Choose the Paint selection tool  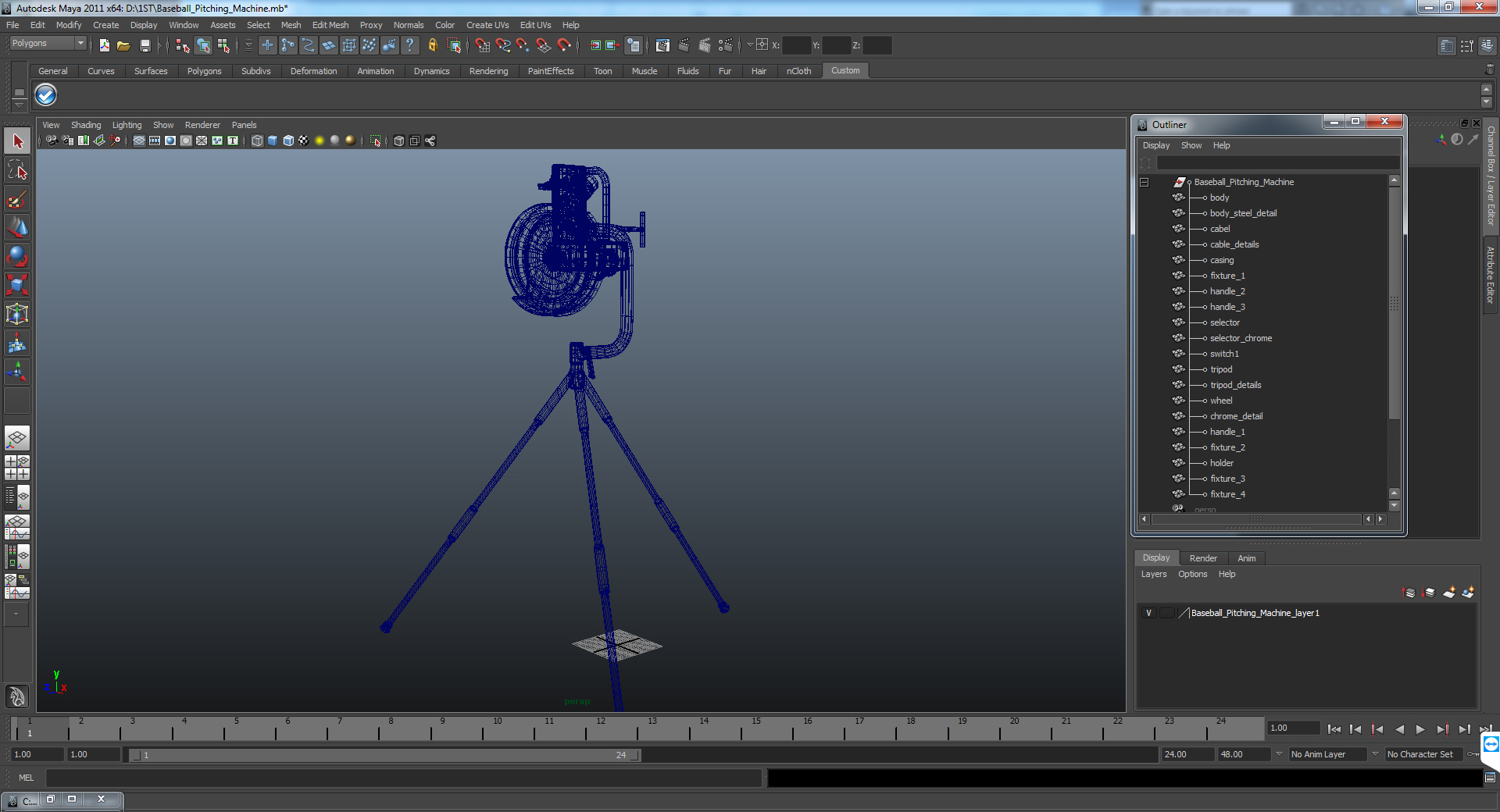(17, 199)
